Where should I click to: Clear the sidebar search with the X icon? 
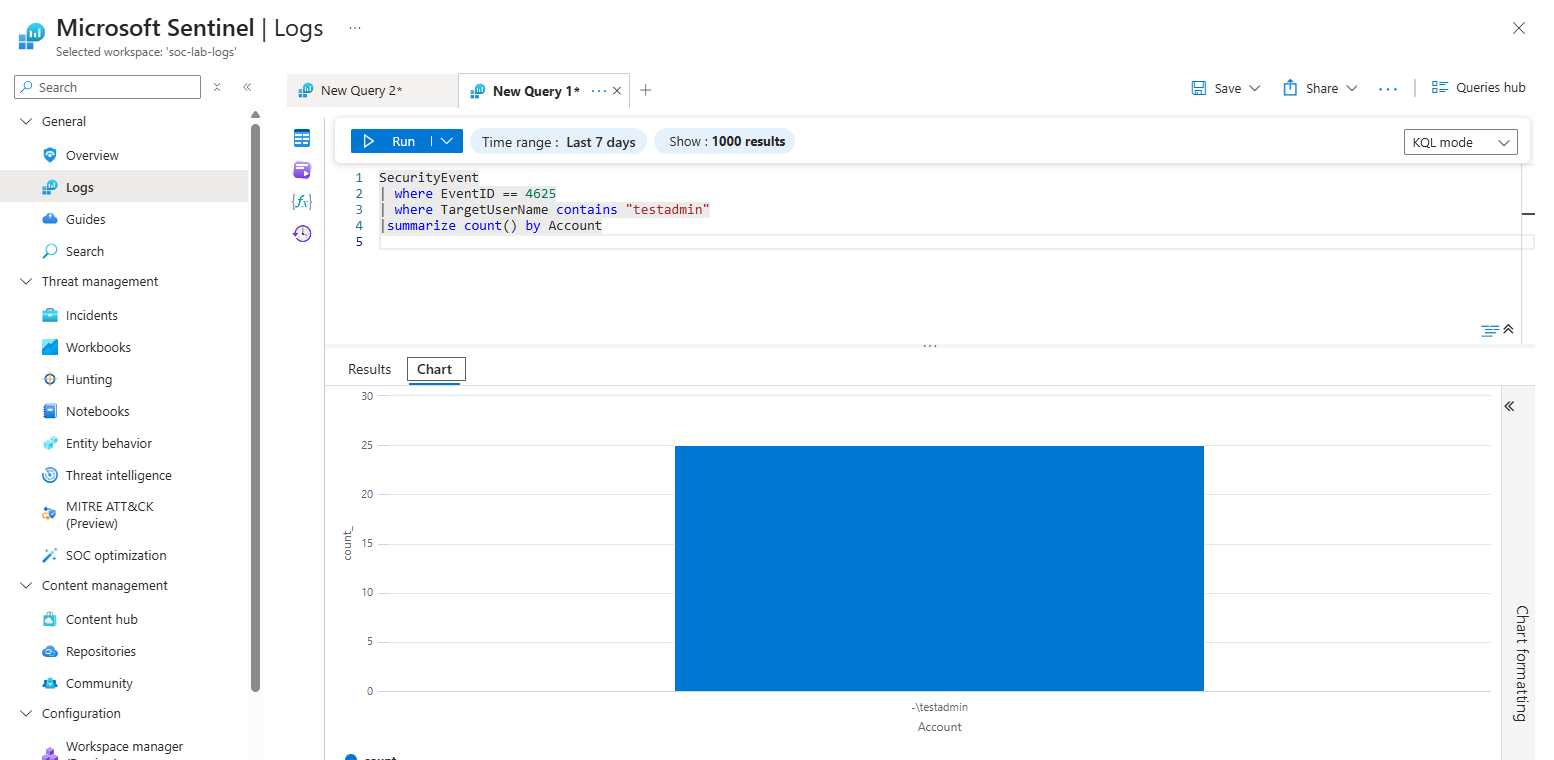217,87
